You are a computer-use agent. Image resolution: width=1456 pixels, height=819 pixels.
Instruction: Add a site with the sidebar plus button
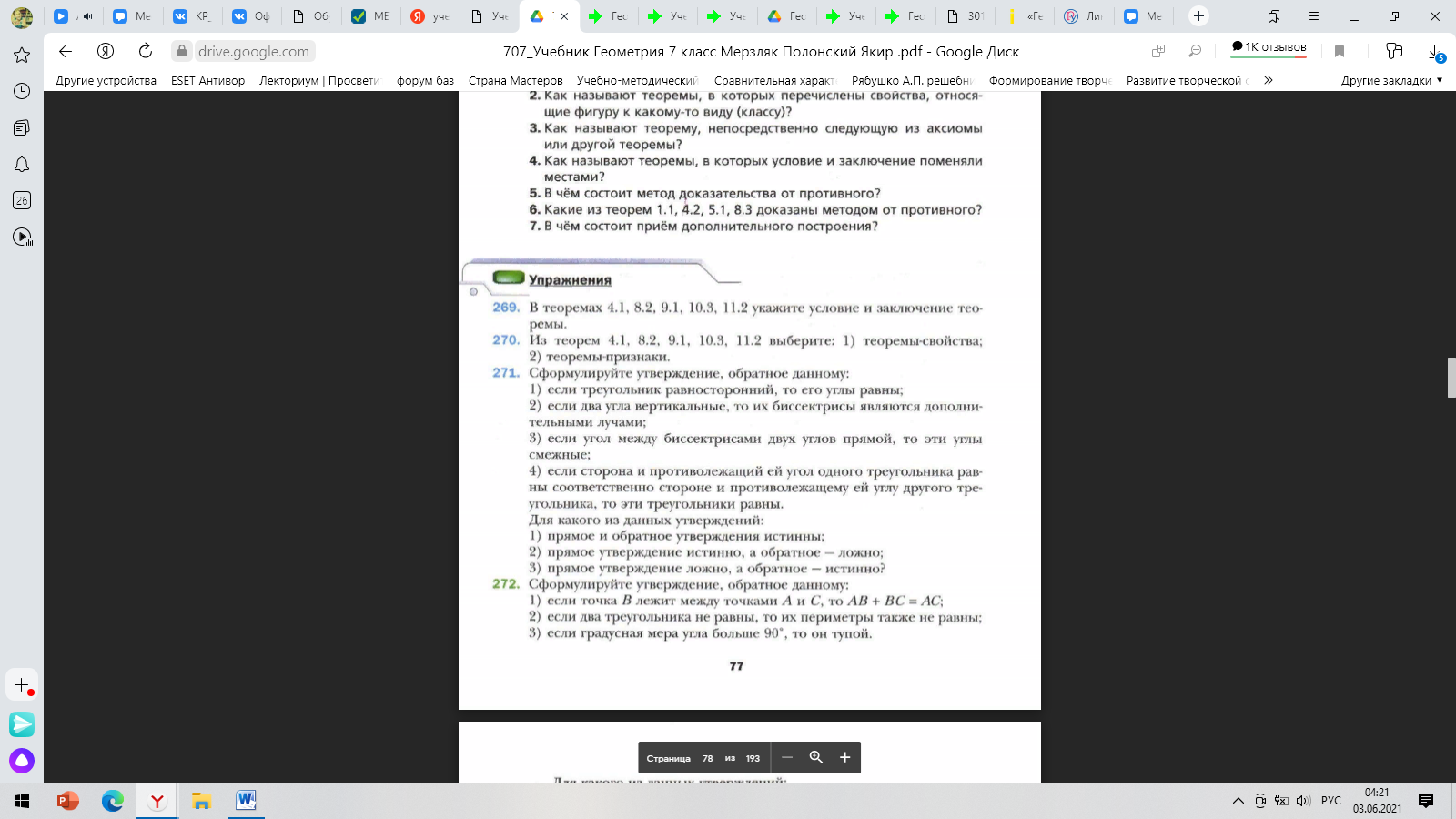coord(22,684)
